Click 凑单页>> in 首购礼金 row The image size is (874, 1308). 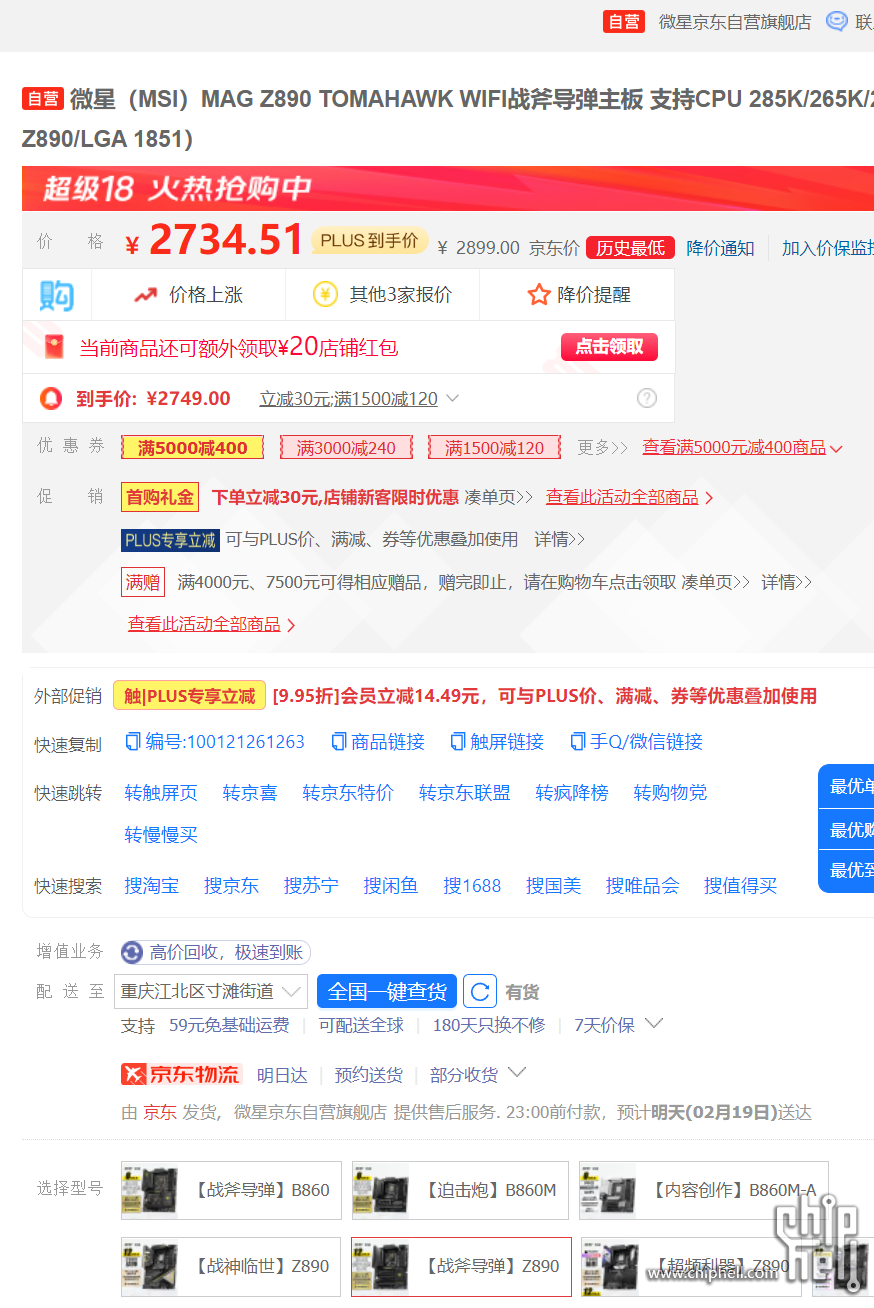(497, 497)
